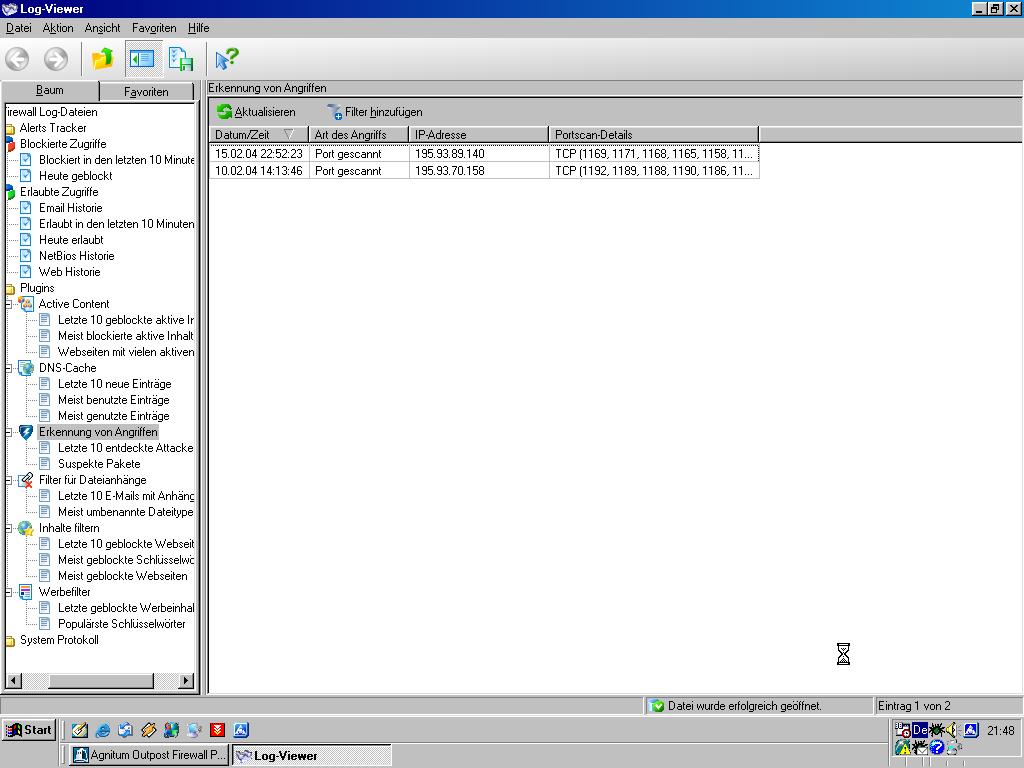This screenshot has width=1024, height=768.
Task: Click IP address 195.93.70.158 cell
Action: pos(479,170)
